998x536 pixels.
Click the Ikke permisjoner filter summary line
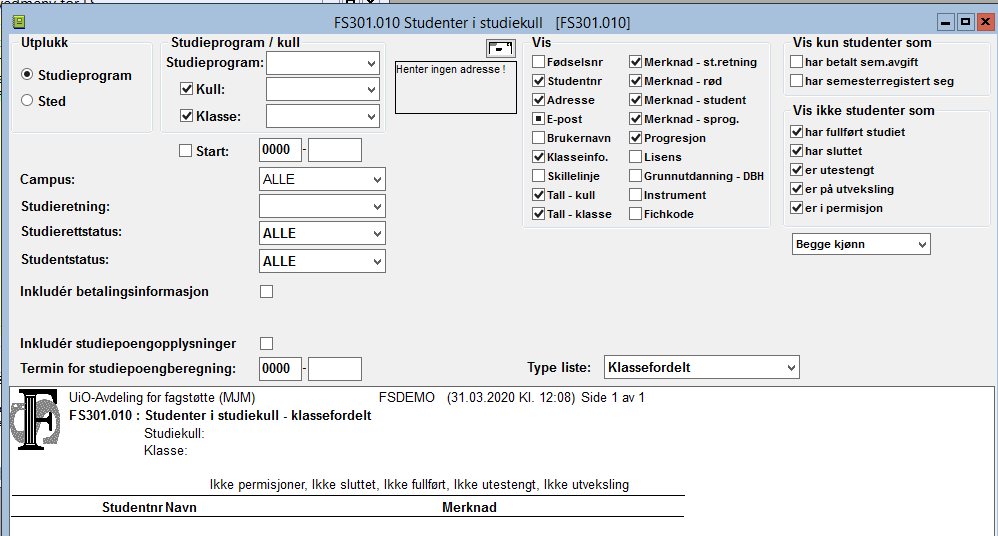pyautogui.click(x=419, y=485)
